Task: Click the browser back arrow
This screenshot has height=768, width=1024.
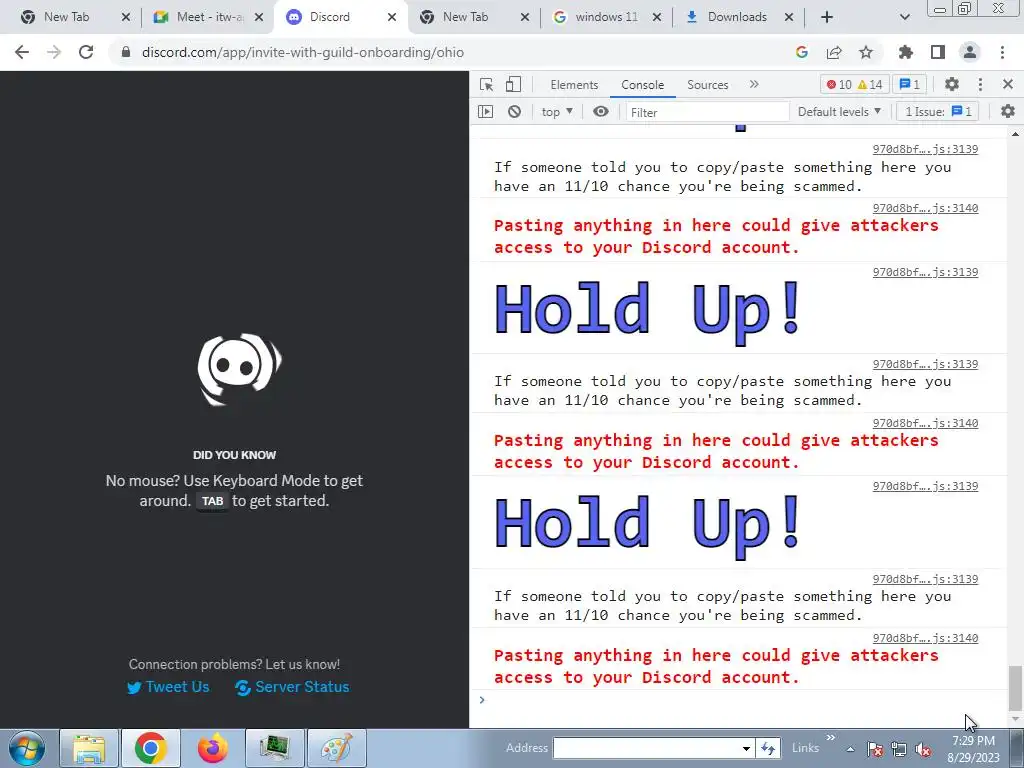Action: pyautogui.click(x=22, y=52)
